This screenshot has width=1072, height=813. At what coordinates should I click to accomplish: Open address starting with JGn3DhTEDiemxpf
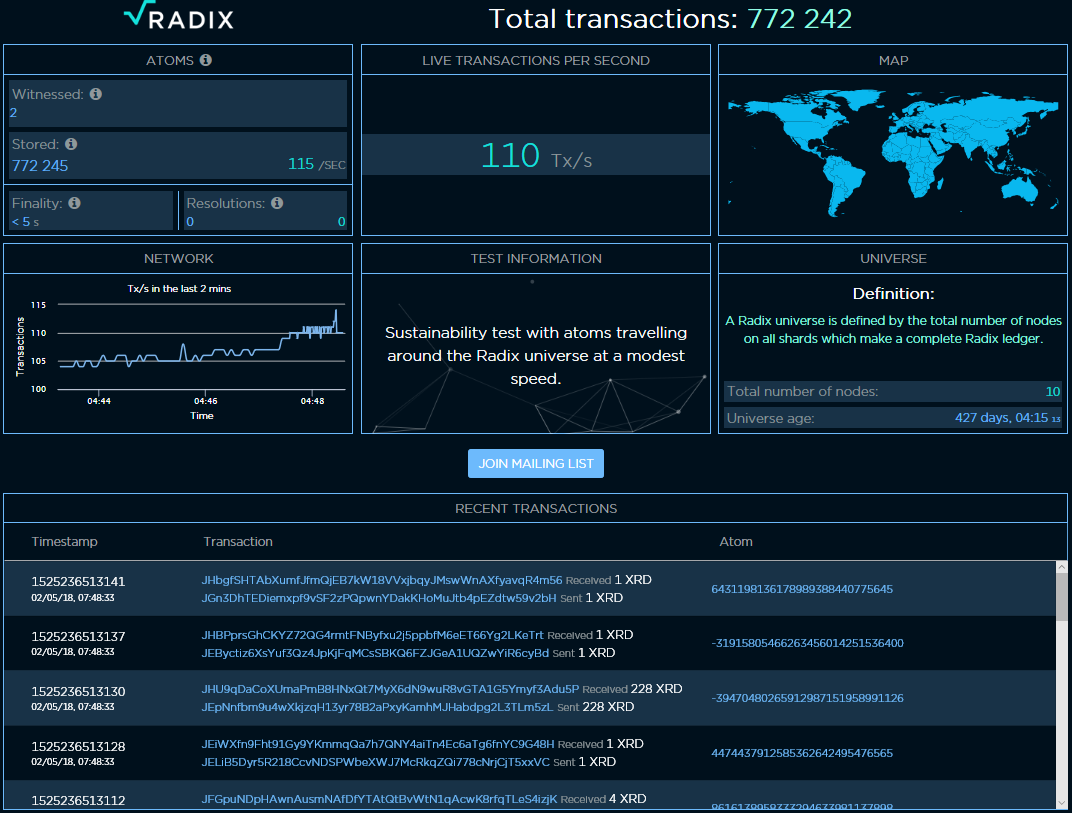point(379,598)
